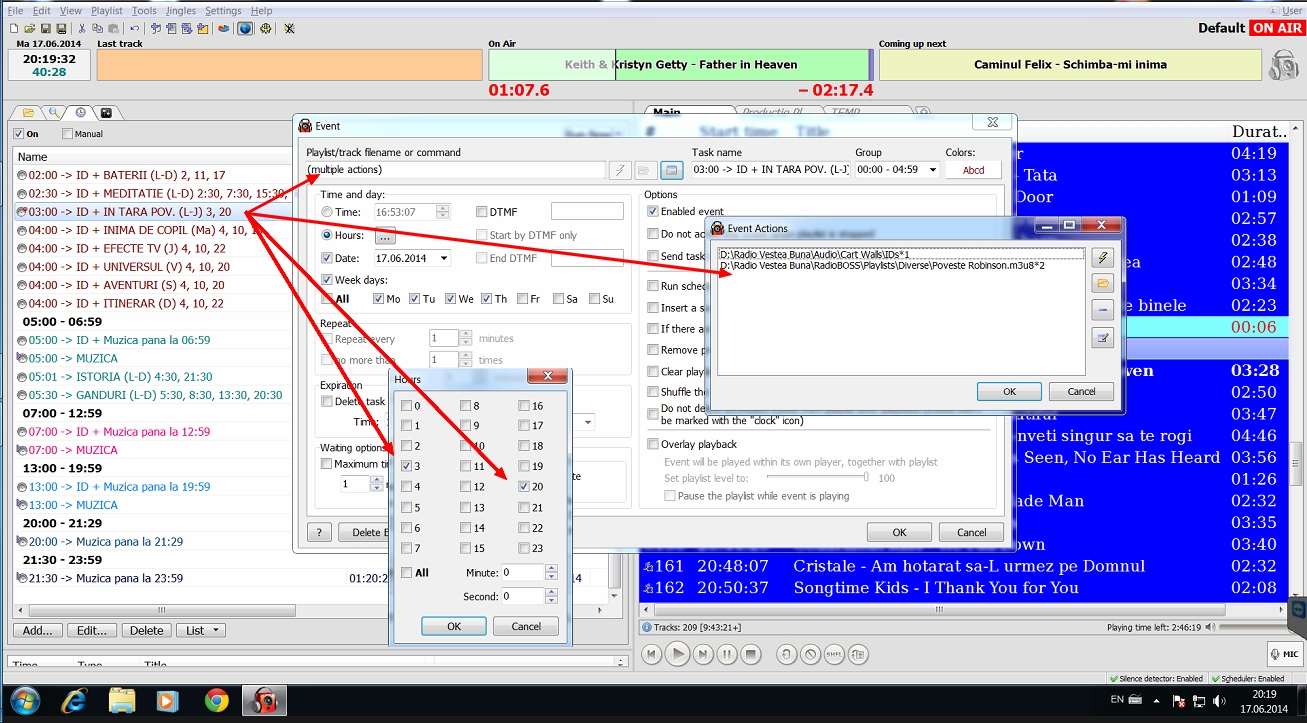Click the Next track player button

(x=703, y=655)
